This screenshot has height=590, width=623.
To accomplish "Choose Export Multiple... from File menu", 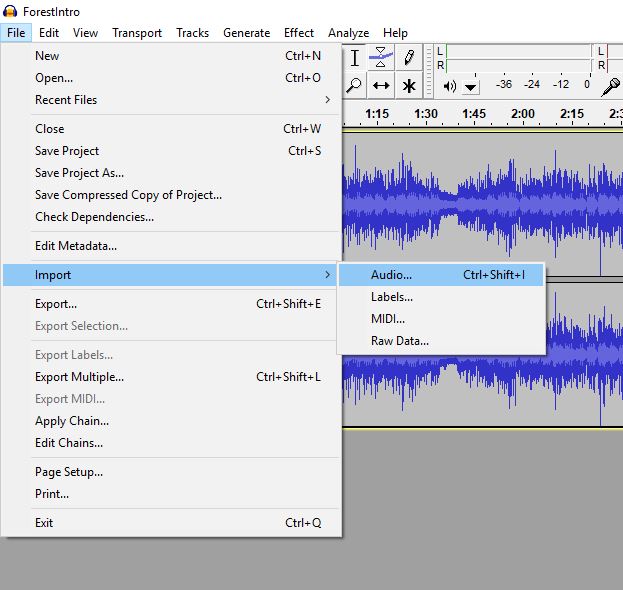I will tap(79, 377).
